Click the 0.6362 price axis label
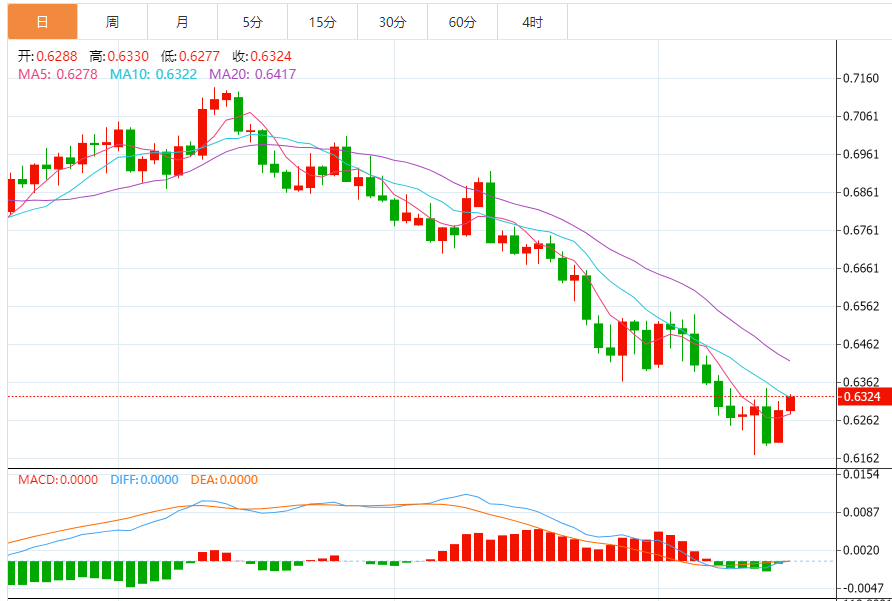The image size is (892, 601). pyautogui.click(x=861, y=382)
